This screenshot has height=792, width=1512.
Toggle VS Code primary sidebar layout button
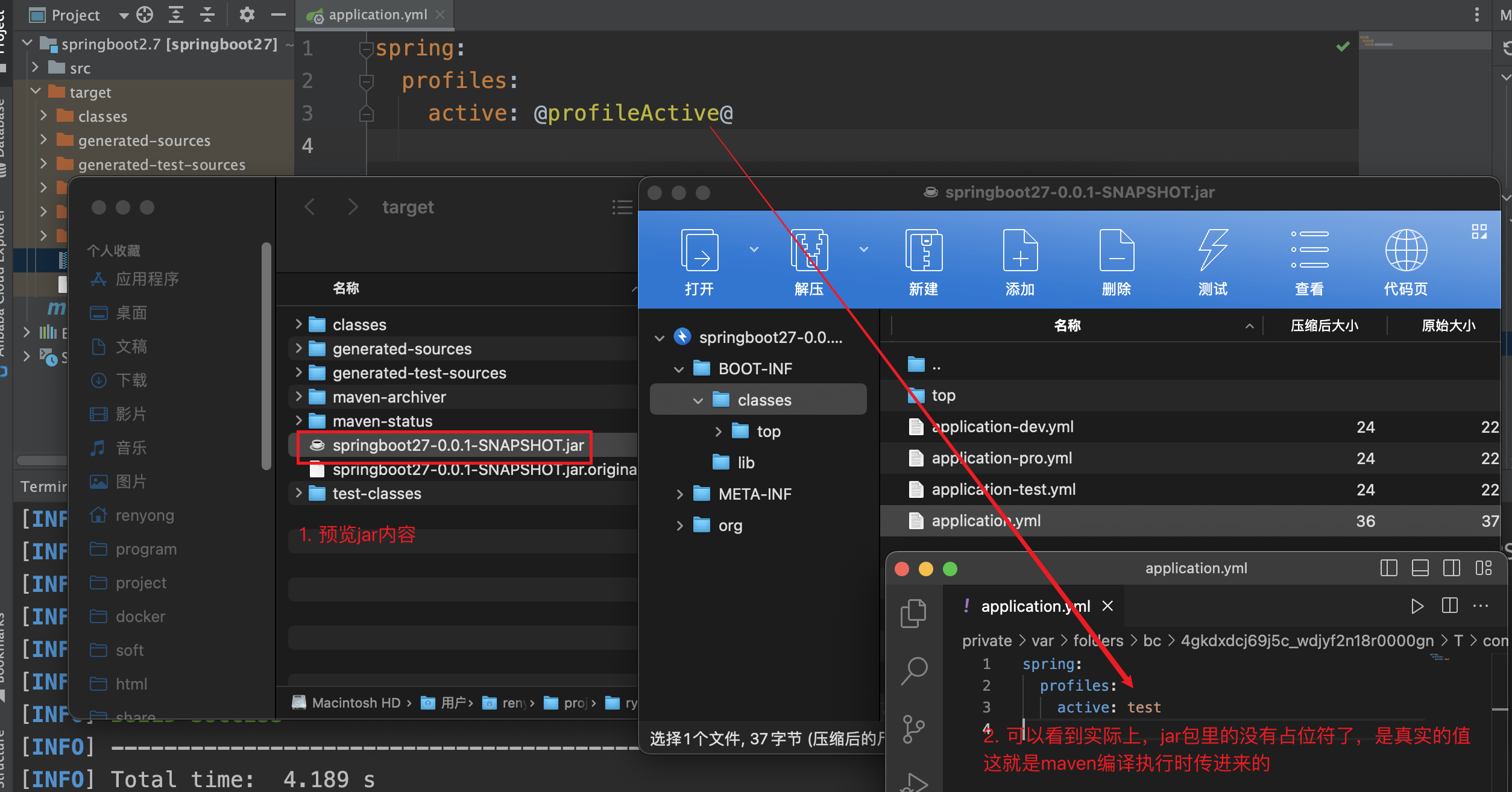pyautogui.click(x=1388, y=568)
